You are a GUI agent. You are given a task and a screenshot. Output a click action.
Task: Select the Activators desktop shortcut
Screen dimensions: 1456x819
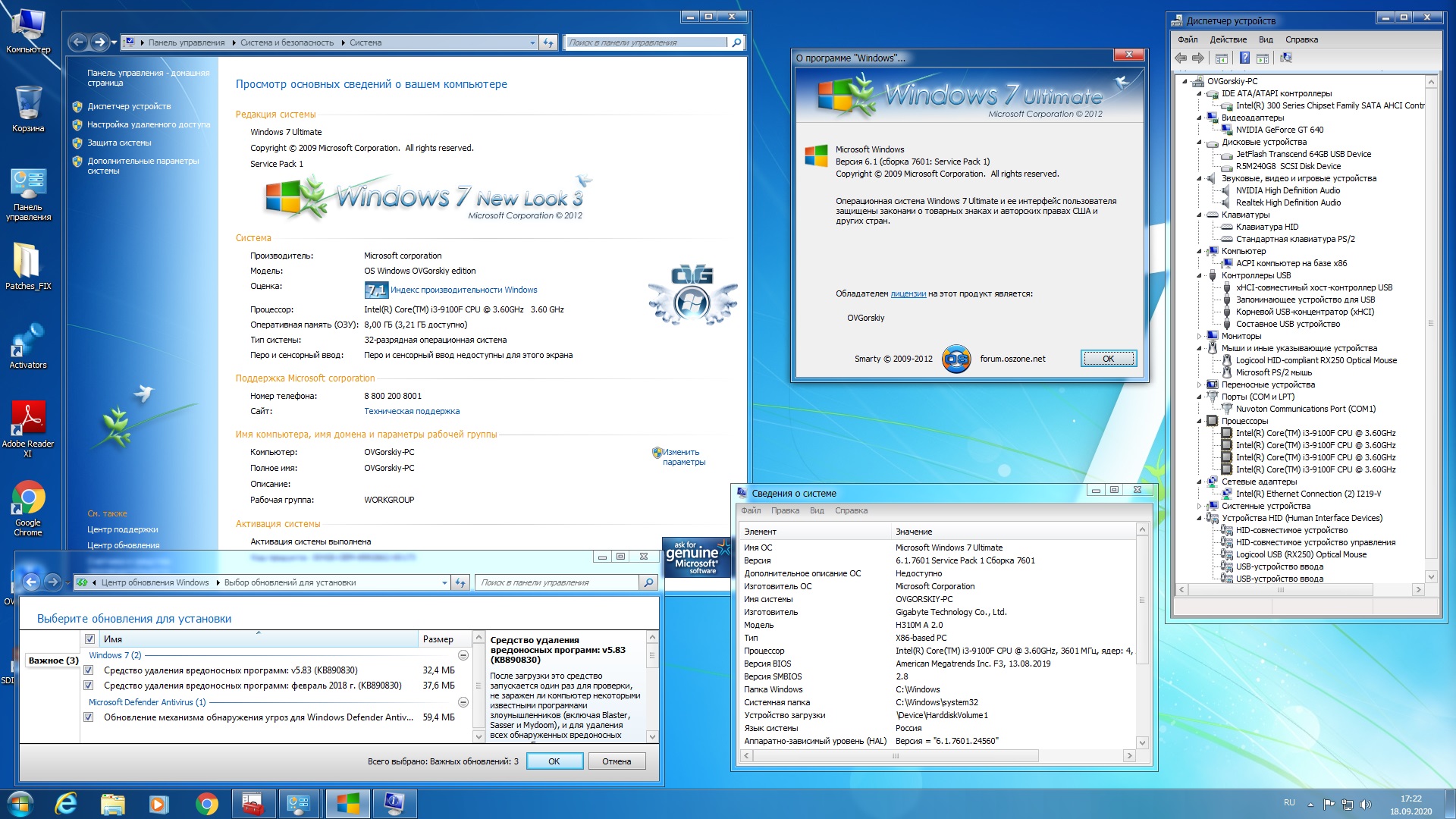(28, 346)
